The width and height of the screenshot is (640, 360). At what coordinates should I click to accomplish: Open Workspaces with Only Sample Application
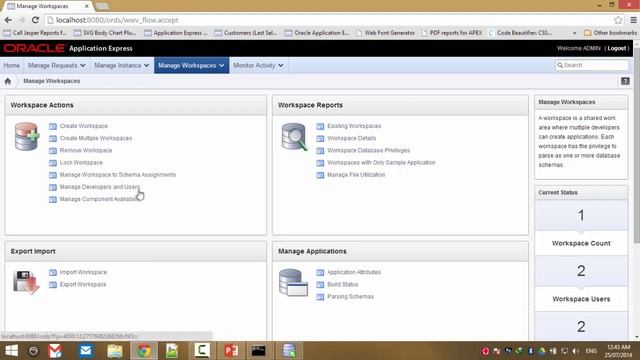pos(381,162)
